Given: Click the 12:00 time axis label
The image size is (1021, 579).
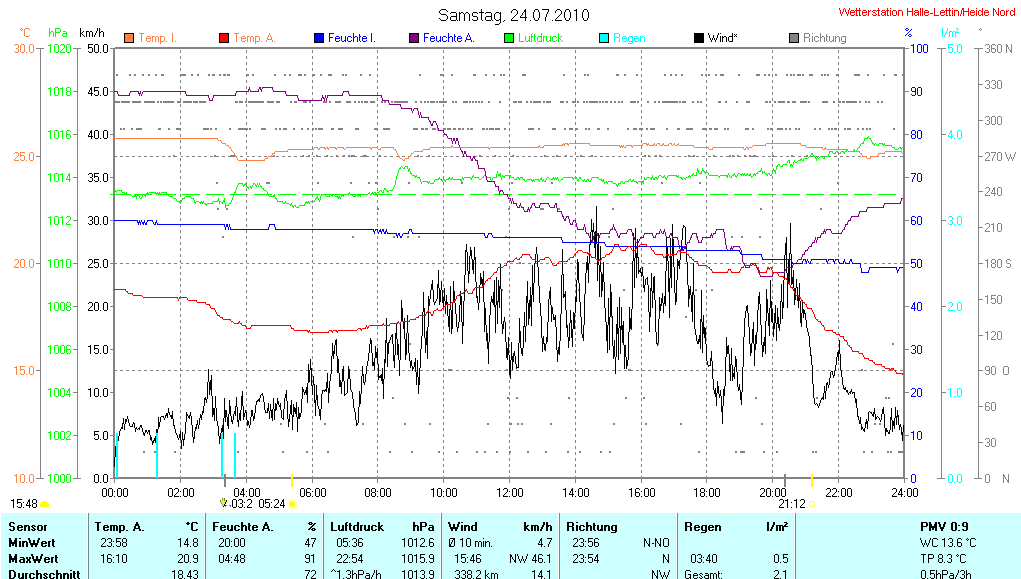Looking at the screenshot, I should point(510,492).
